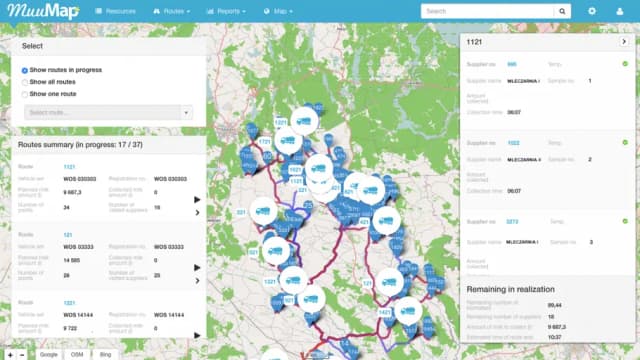640x360 pixels.
Task: Open settings via the gear icon
Action: click(x=592, y=11)
